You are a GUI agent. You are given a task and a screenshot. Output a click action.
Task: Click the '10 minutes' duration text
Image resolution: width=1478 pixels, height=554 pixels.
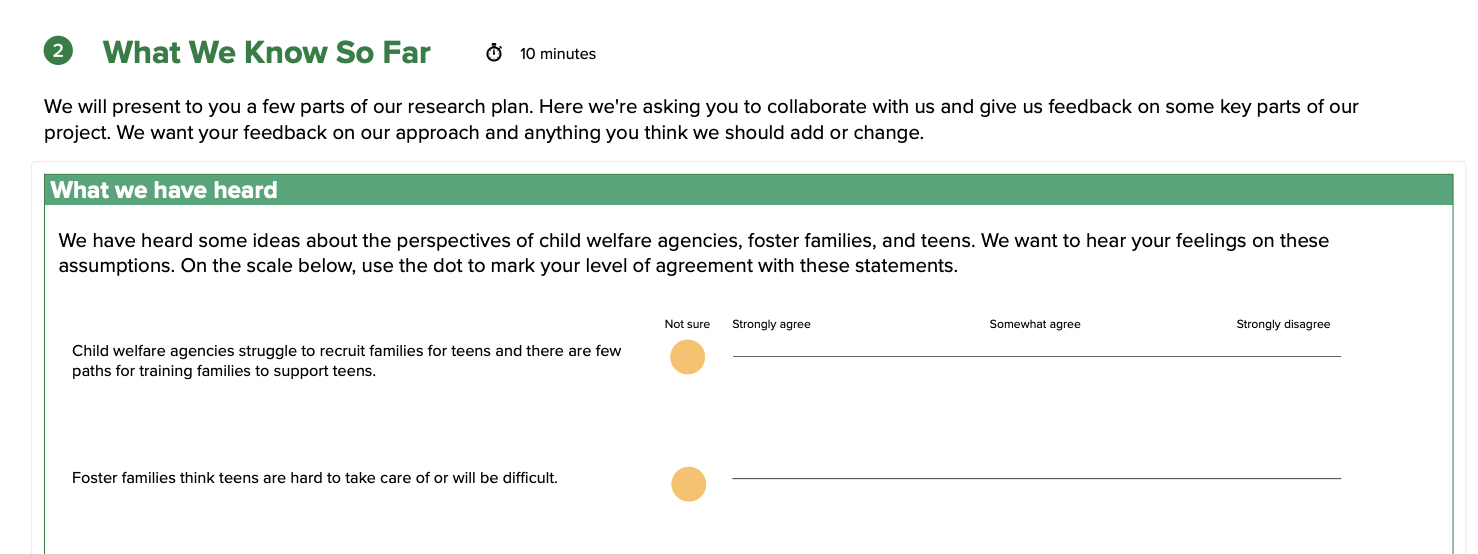point(558,54)
